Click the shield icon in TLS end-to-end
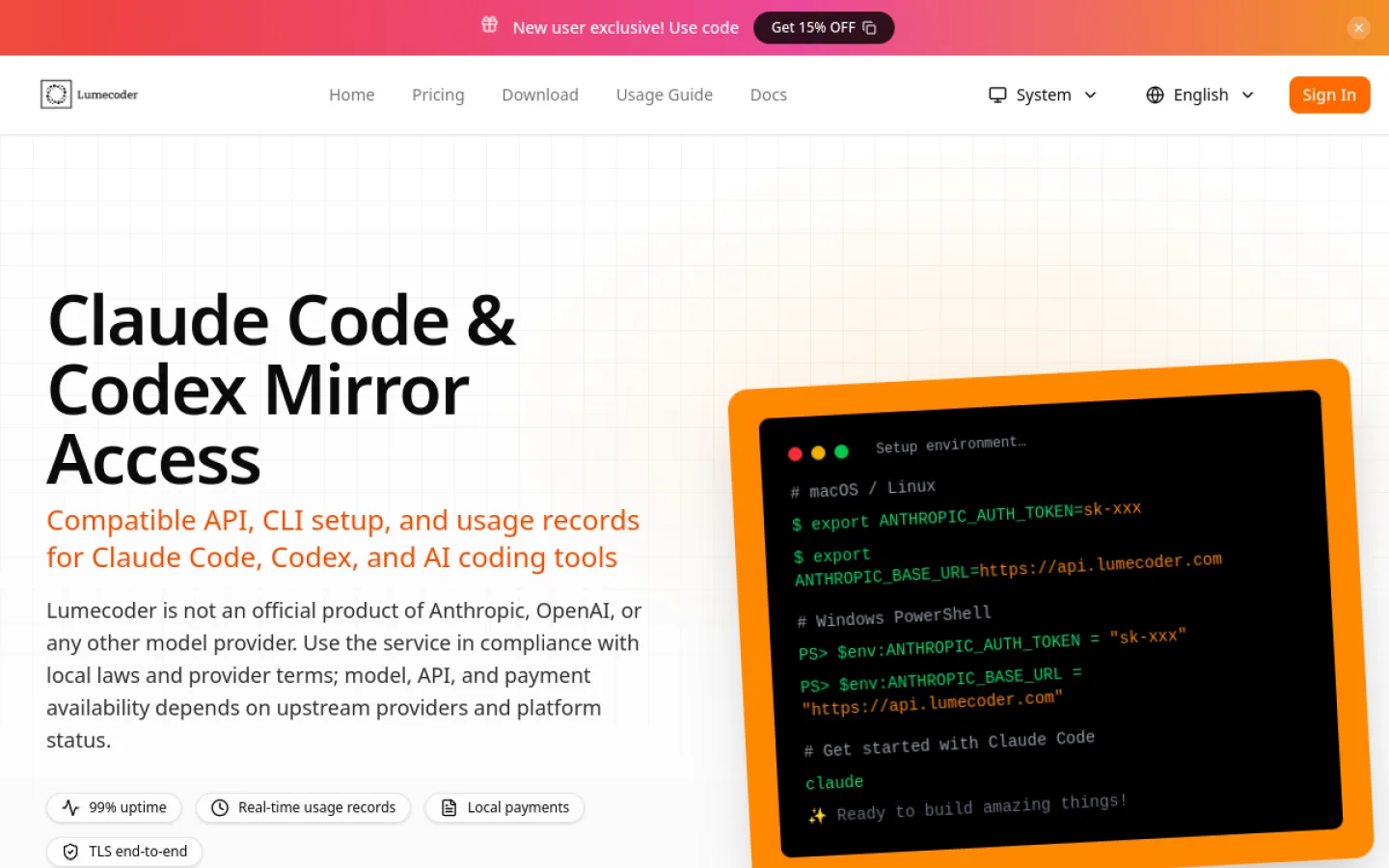Screen dimensions: 1389x868 [70, 852]
